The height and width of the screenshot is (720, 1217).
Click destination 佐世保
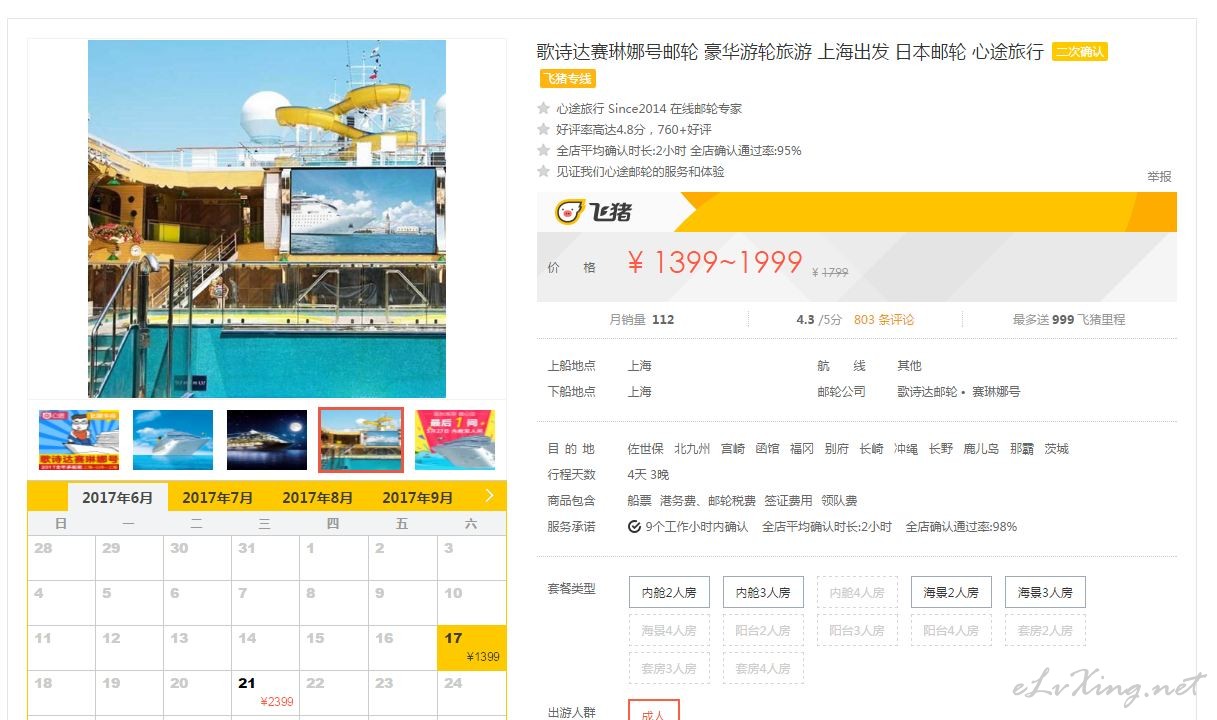[x=645, y=449]
